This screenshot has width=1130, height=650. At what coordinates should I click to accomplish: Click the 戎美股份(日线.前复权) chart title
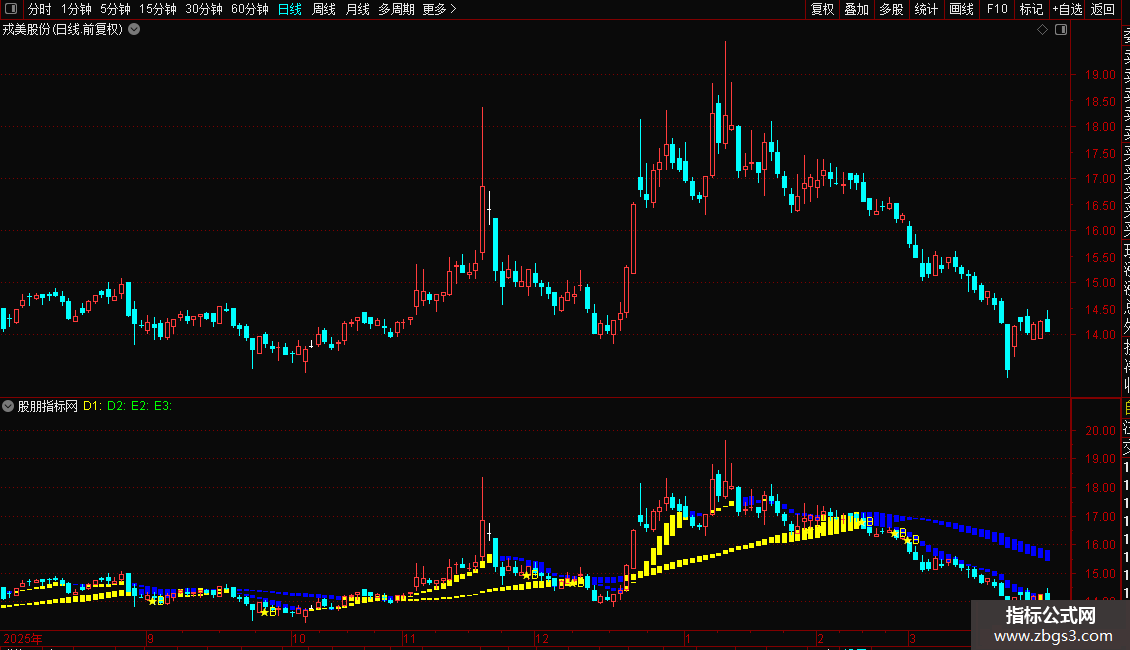[x=63, y=30]
